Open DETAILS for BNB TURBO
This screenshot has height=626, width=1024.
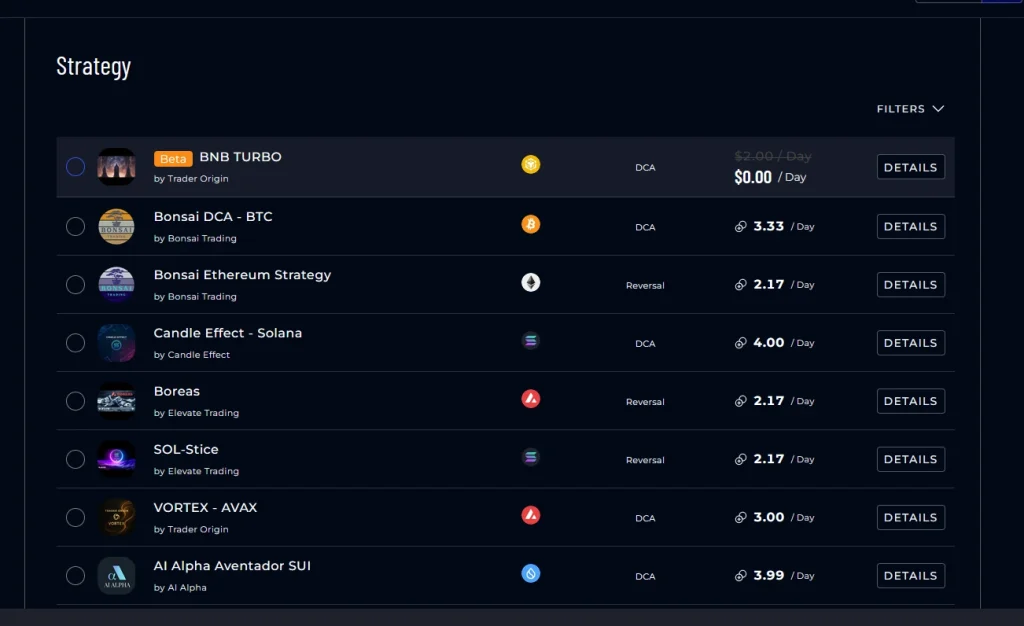click(910, 166)
